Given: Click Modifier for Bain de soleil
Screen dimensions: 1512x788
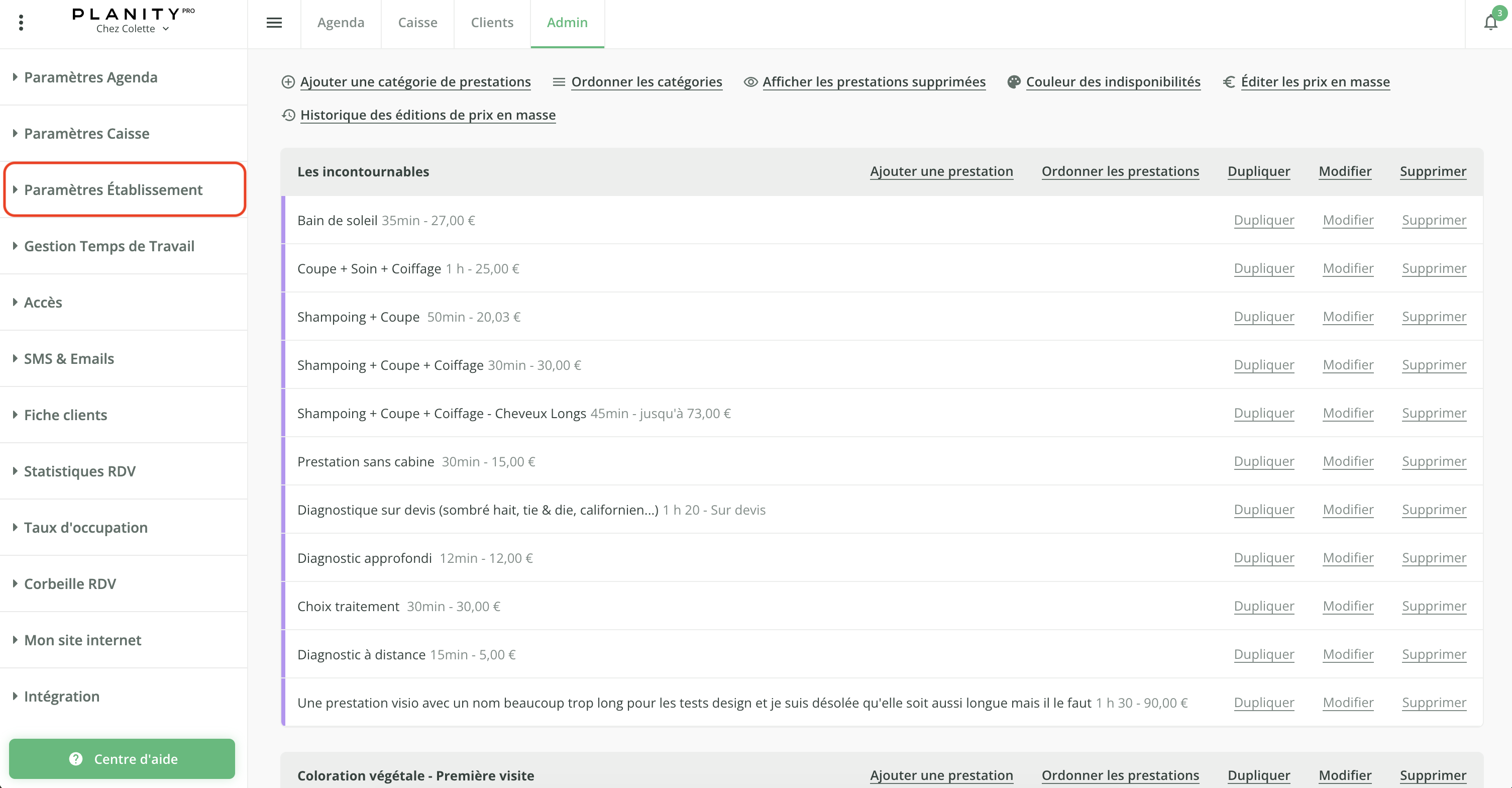Looking at the screenshot, I should pyautogui.click(x=1348, y=220).
